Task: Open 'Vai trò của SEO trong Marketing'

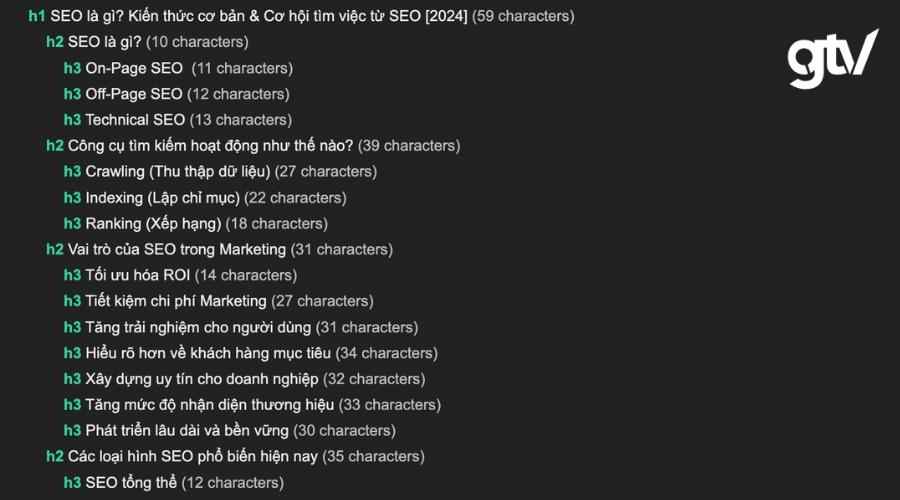Action: pyautogui.click(x=177, y=249)
